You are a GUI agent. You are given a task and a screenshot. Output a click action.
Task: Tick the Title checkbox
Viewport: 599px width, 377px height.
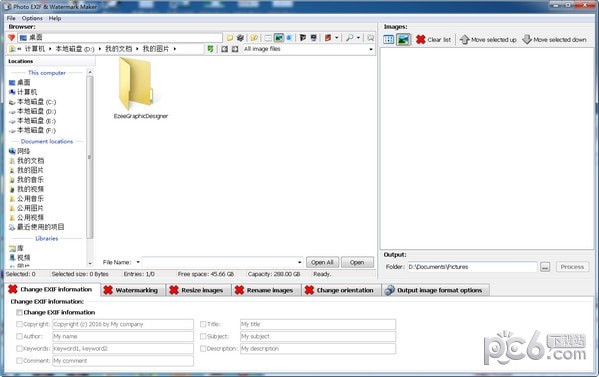(x=203, y=324)
